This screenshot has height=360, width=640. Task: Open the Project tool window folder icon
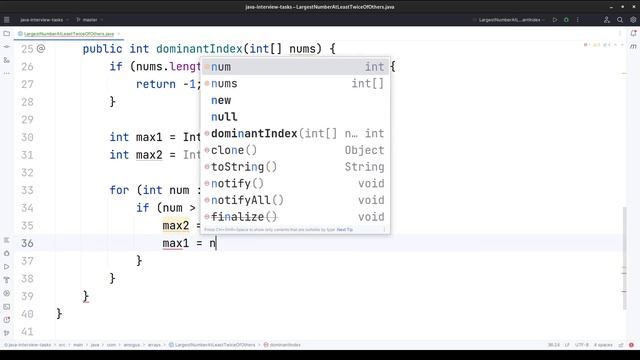point(7,33)
